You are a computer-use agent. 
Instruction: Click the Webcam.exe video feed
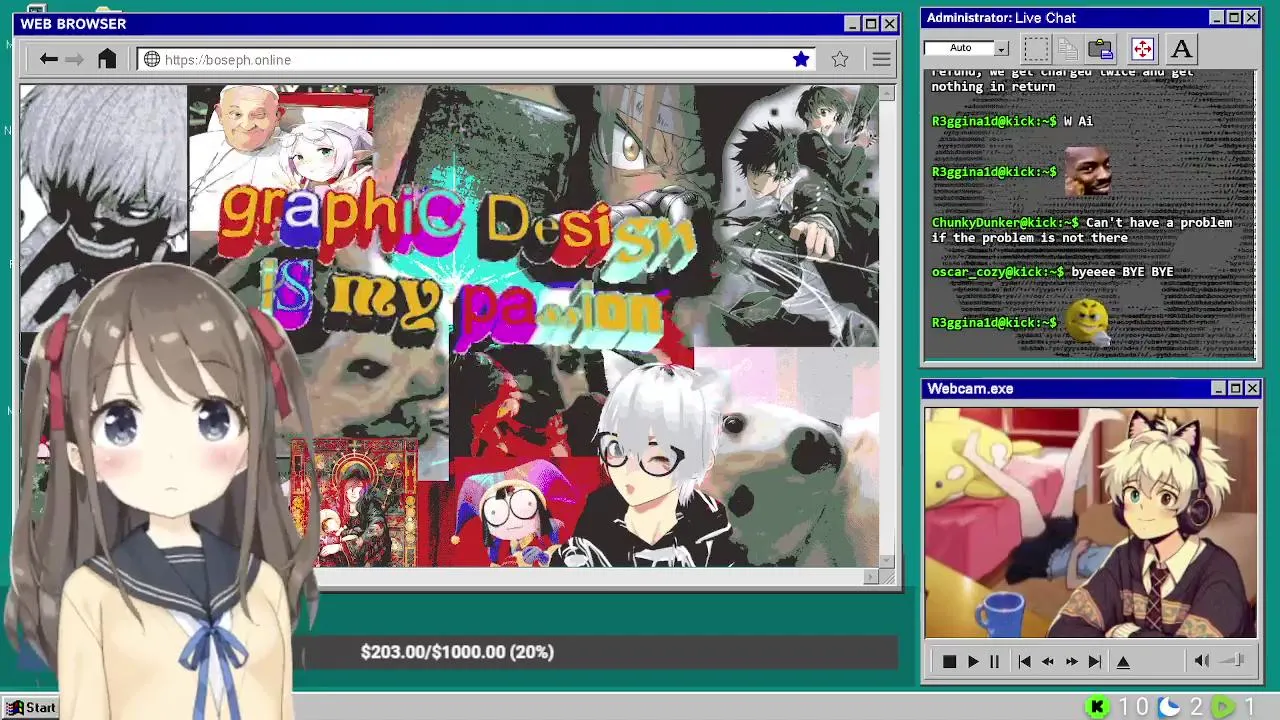tap(1091, 522)
